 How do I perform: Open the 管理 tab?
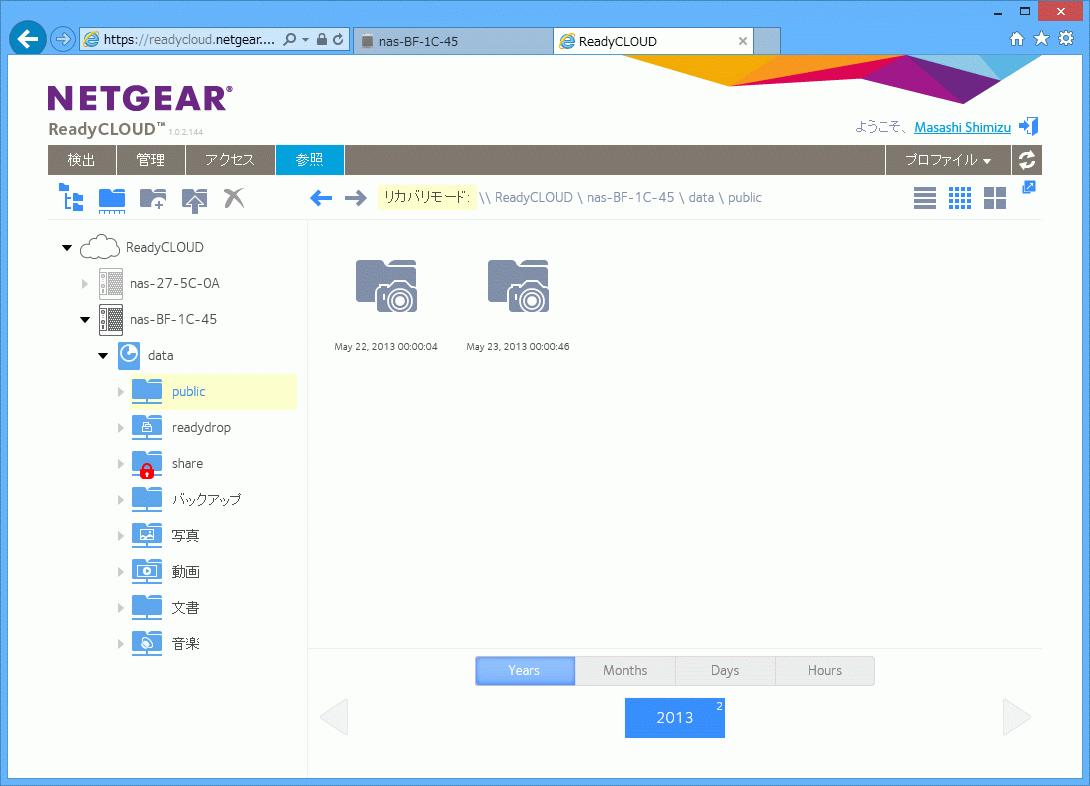[x=151, y=160]
